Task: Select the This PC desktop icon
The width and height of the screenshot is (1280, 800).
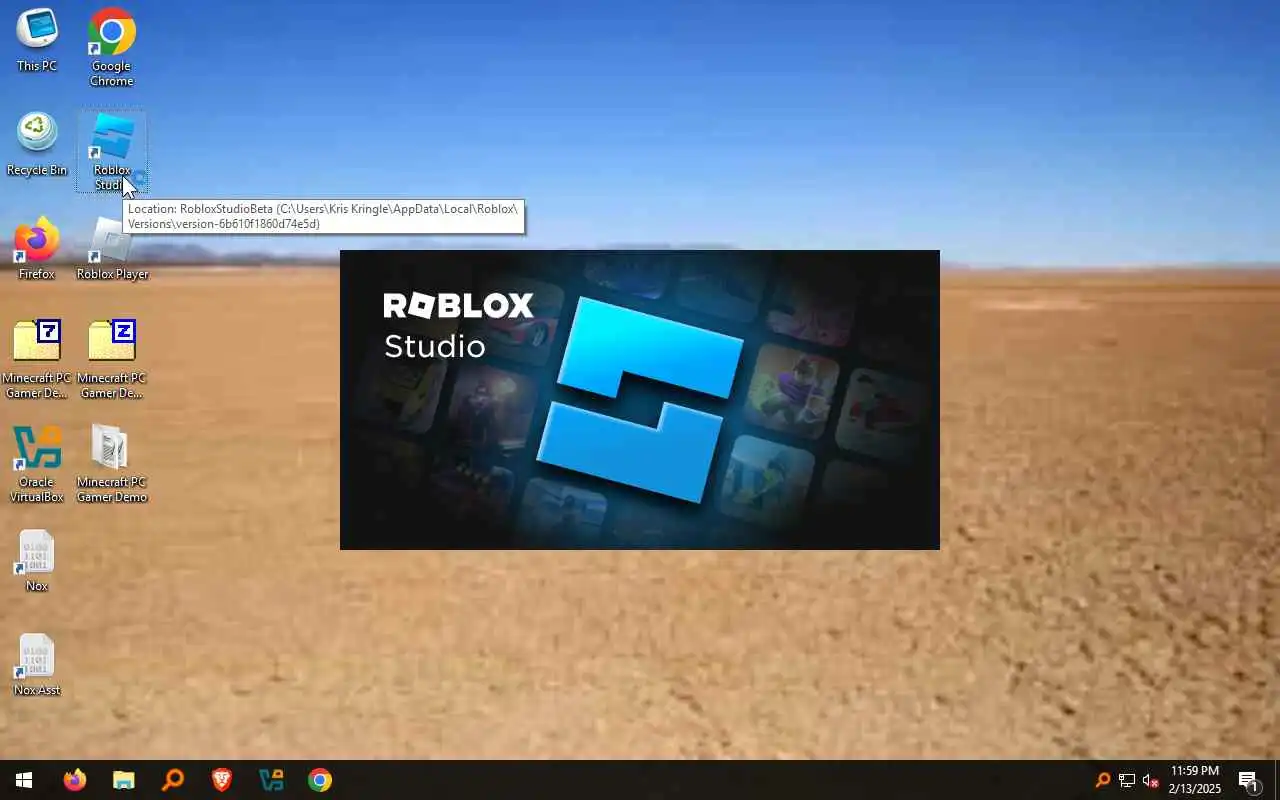Action: click(37, 40)
